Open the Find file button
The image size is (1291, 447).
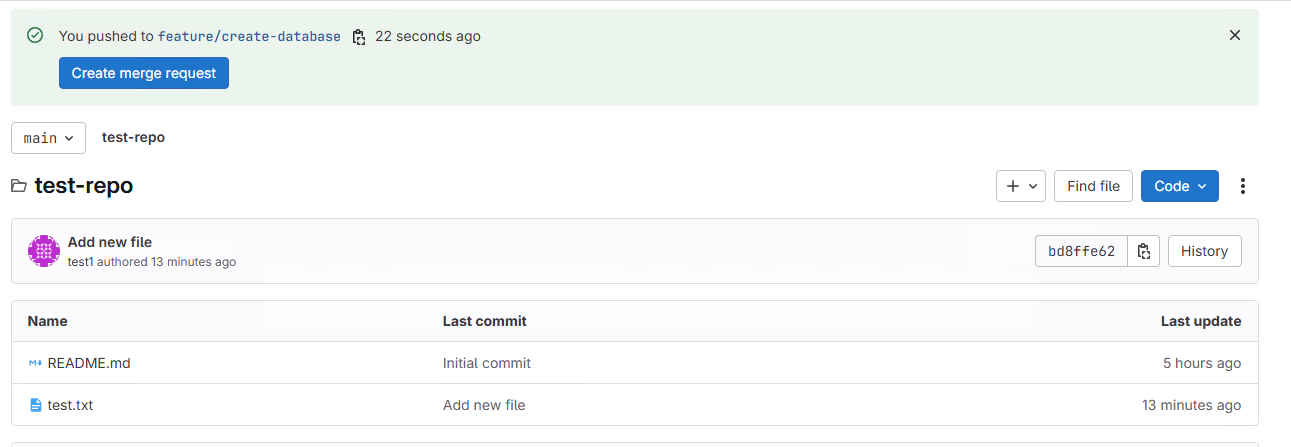[x=1094, y=186]
